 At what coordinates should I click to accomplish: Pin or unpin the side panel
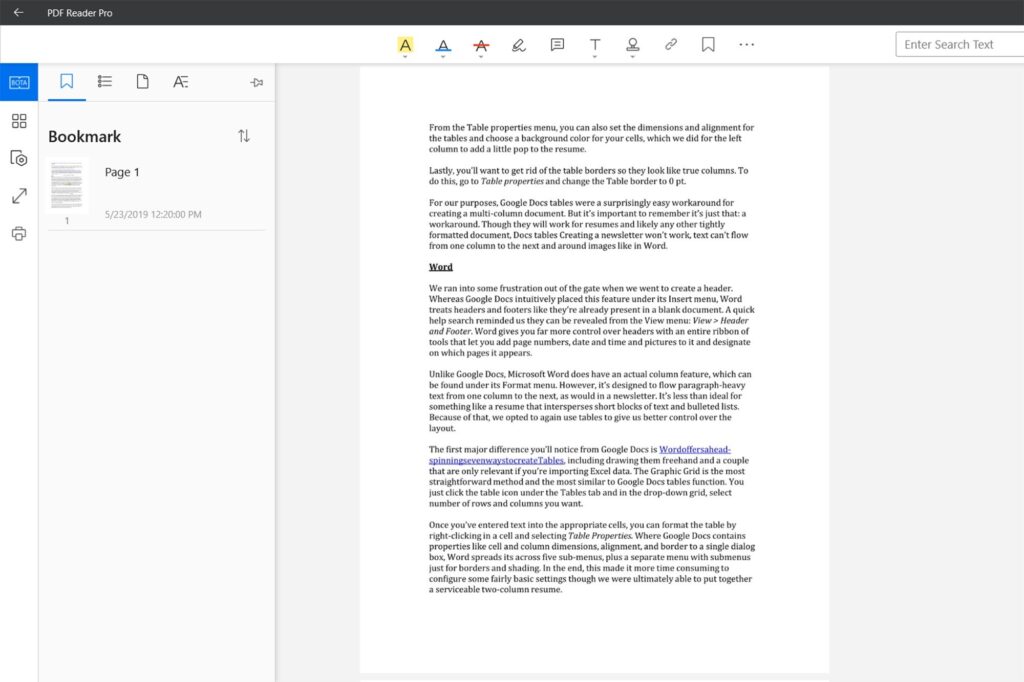pyautogui.click(x=256, y=82)
